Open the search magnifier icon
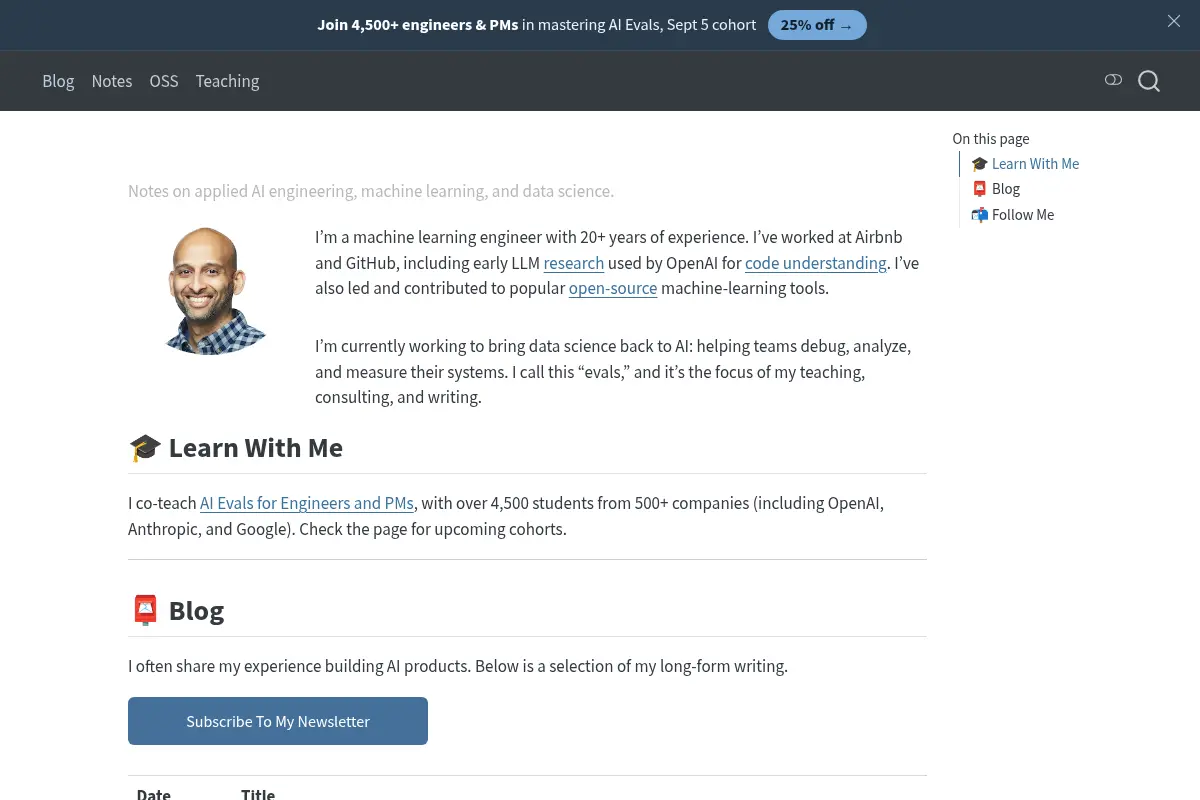This screenshot has width=1200, height=800. [1149, 81]
